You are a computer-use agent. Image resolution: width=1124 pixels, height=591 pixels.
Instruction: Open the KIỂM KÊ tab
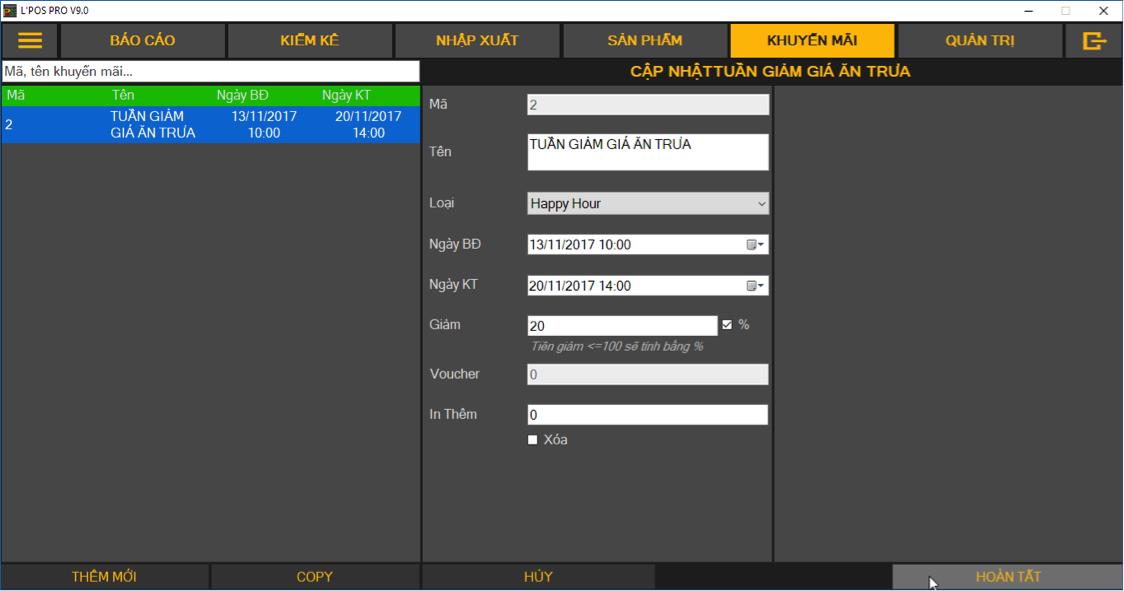[310, 41]
